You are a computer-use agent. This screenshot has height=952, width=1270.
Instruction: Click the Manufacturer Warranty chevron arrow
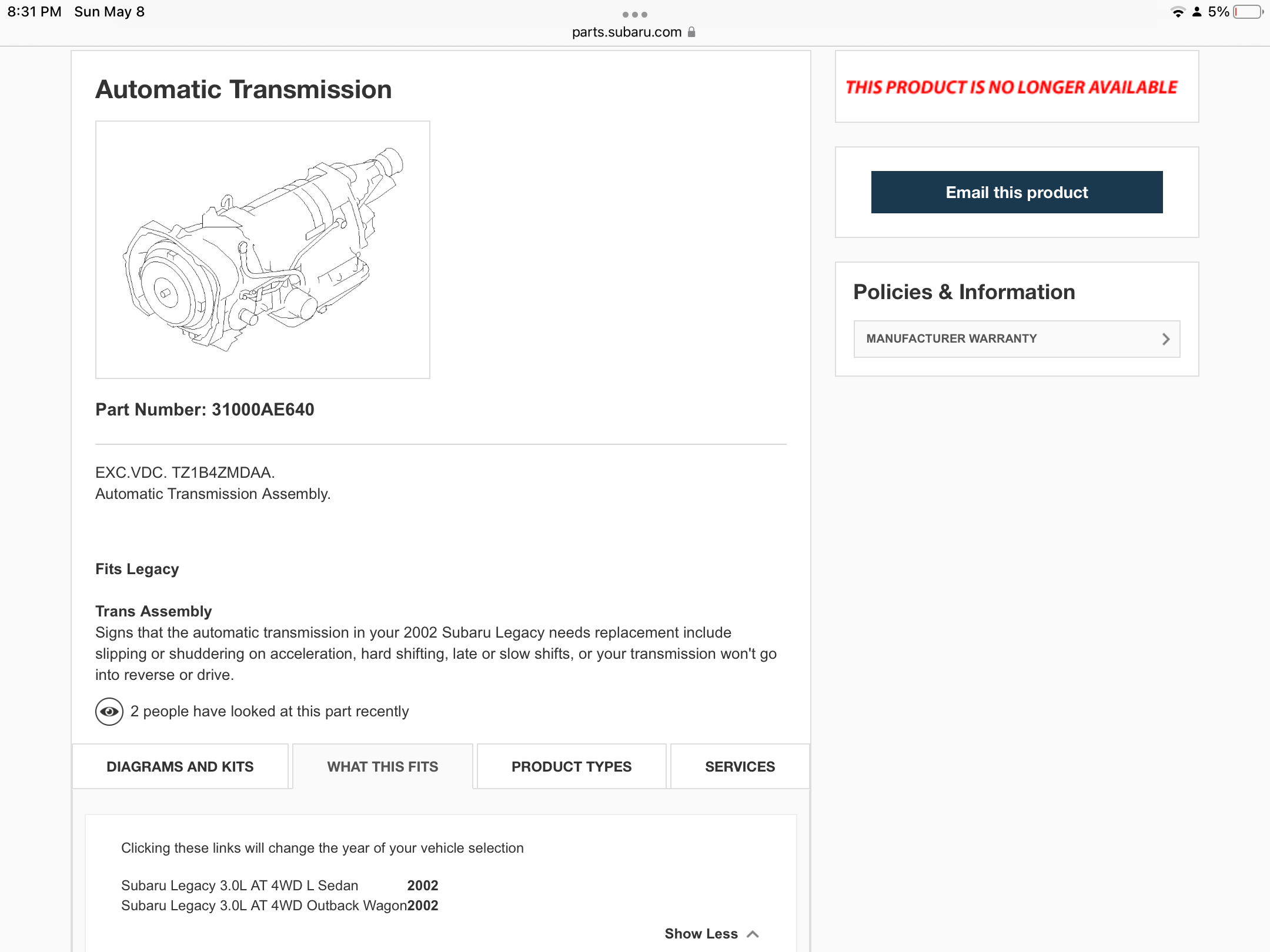pyautogui.click(x=1165, y=339)
